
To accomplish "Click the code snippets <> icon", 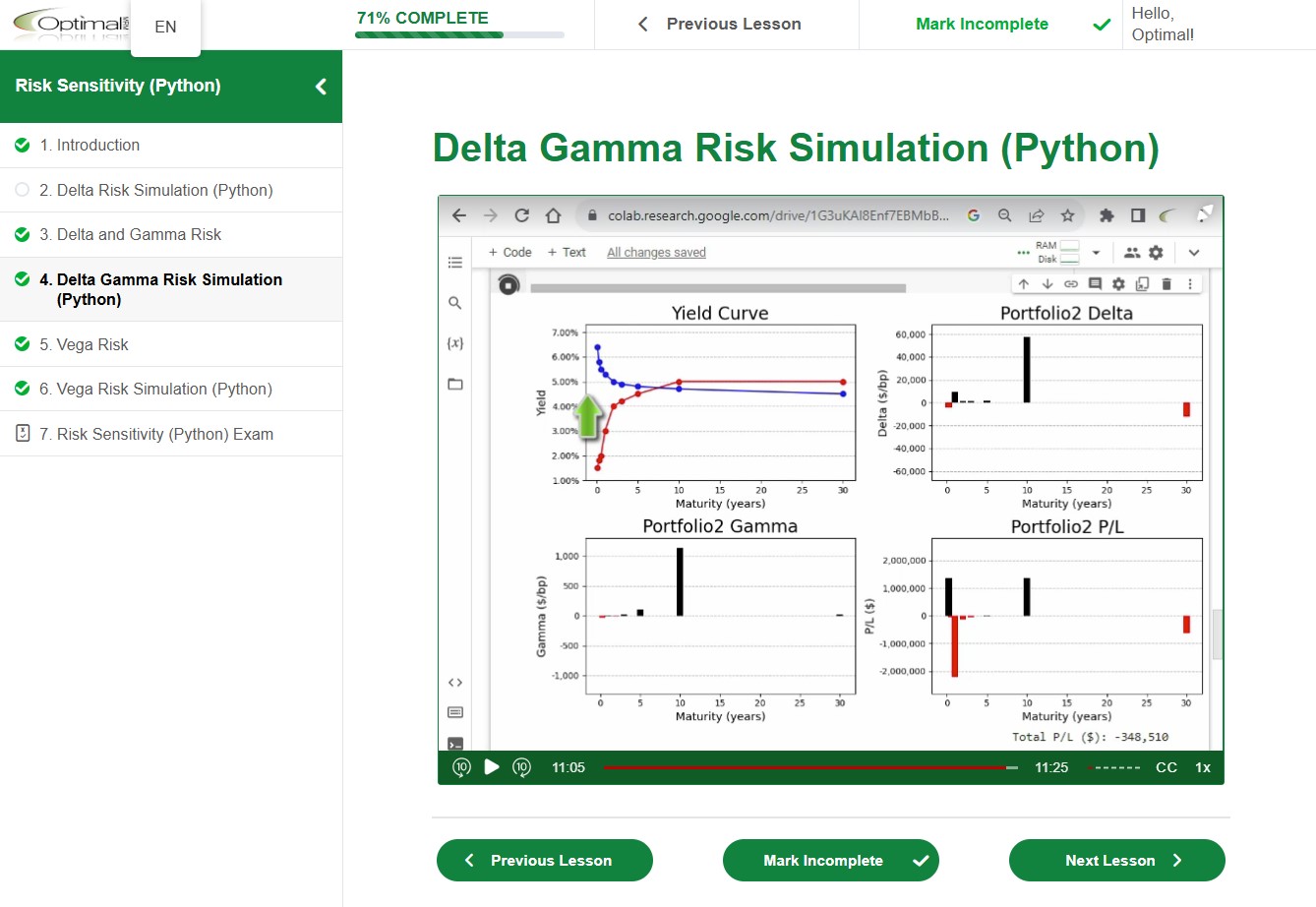I will [x=454, y=682].
